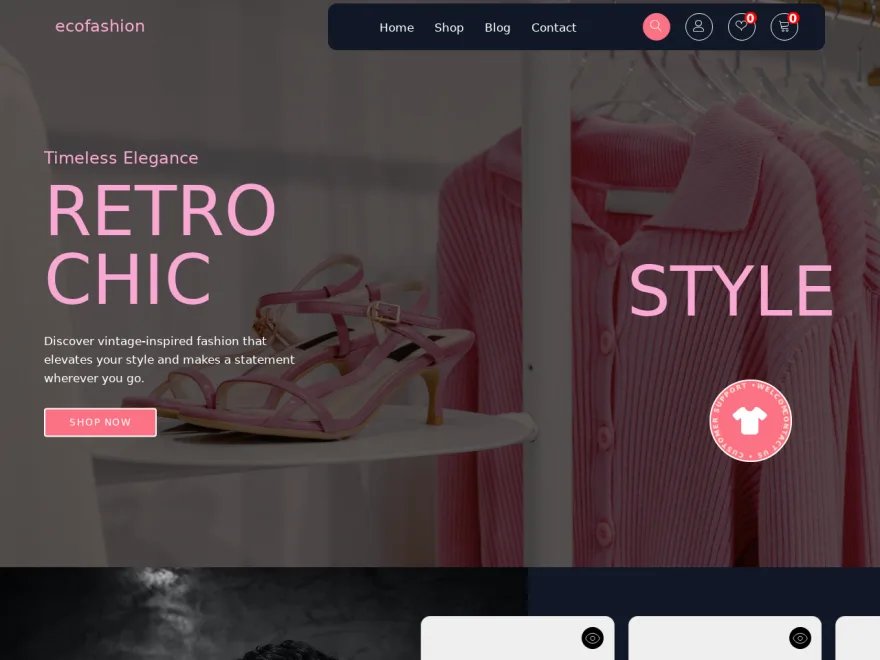Image resolution: width=880 pixels, height=660 pixels.
Task: Open the wishlist heart icon
Action: coord(741,26)
